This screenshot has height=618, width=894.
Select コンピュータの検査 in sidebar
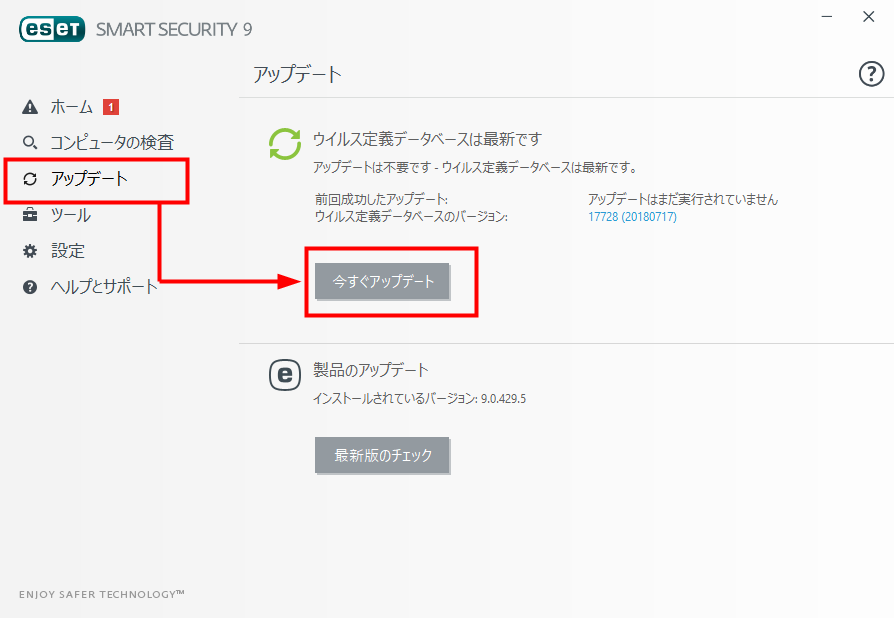(x=112, y=143)
